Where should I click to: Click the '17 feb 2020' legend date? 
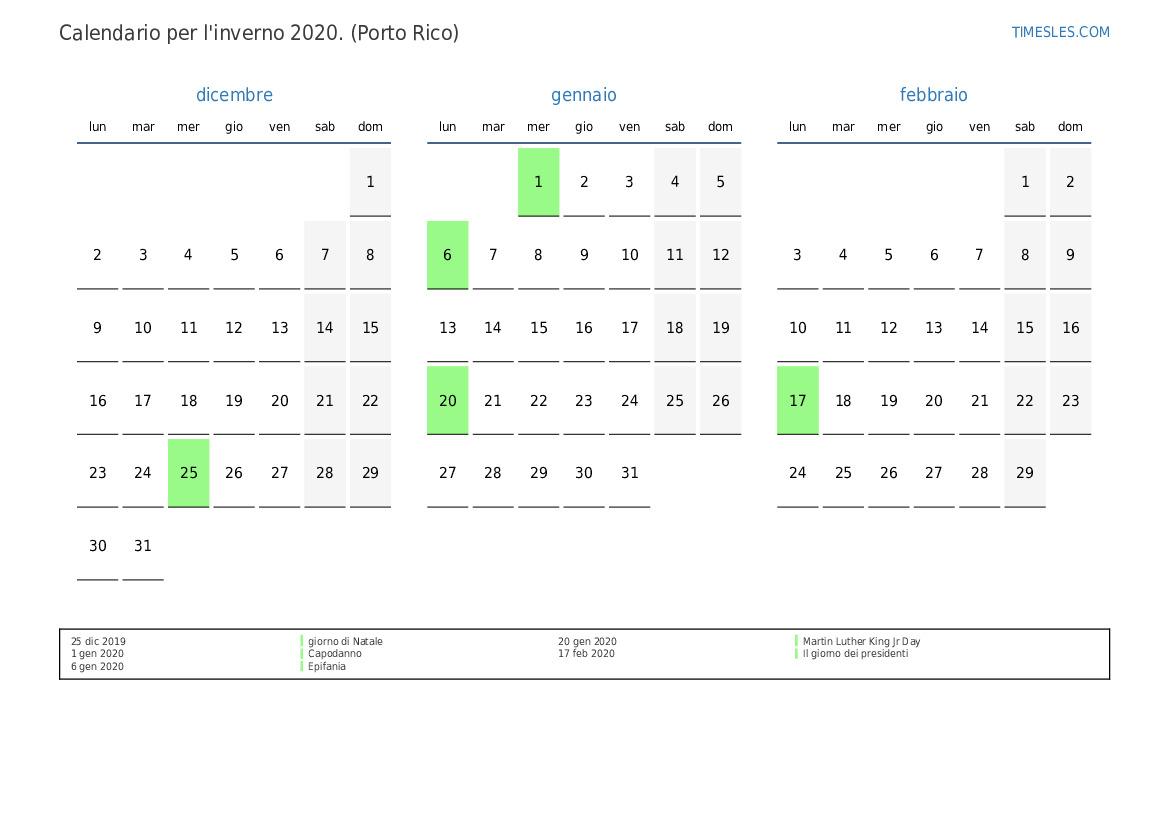click(586, 653)
